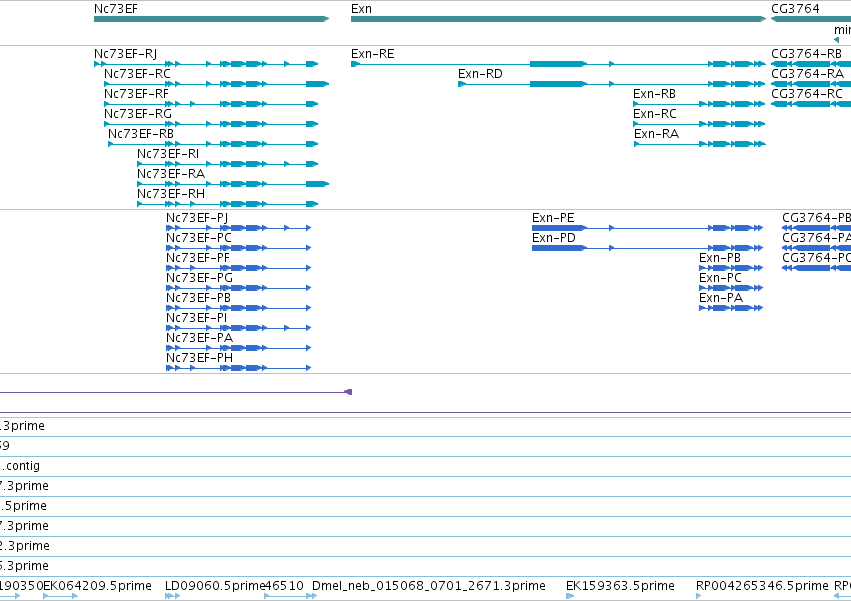This screenshot has height=601, width=851.
Task: Select the Exn-RC transcript label
Action: [x=655, y=114]
